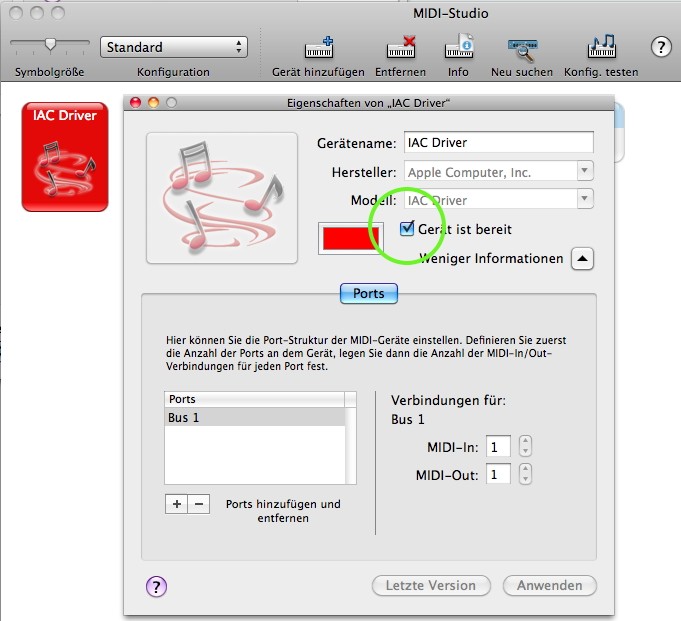The height and width of the screenshot is (621, 681).
Task: Open the Modell dropdown arrow
Action: tap(585, 198)
